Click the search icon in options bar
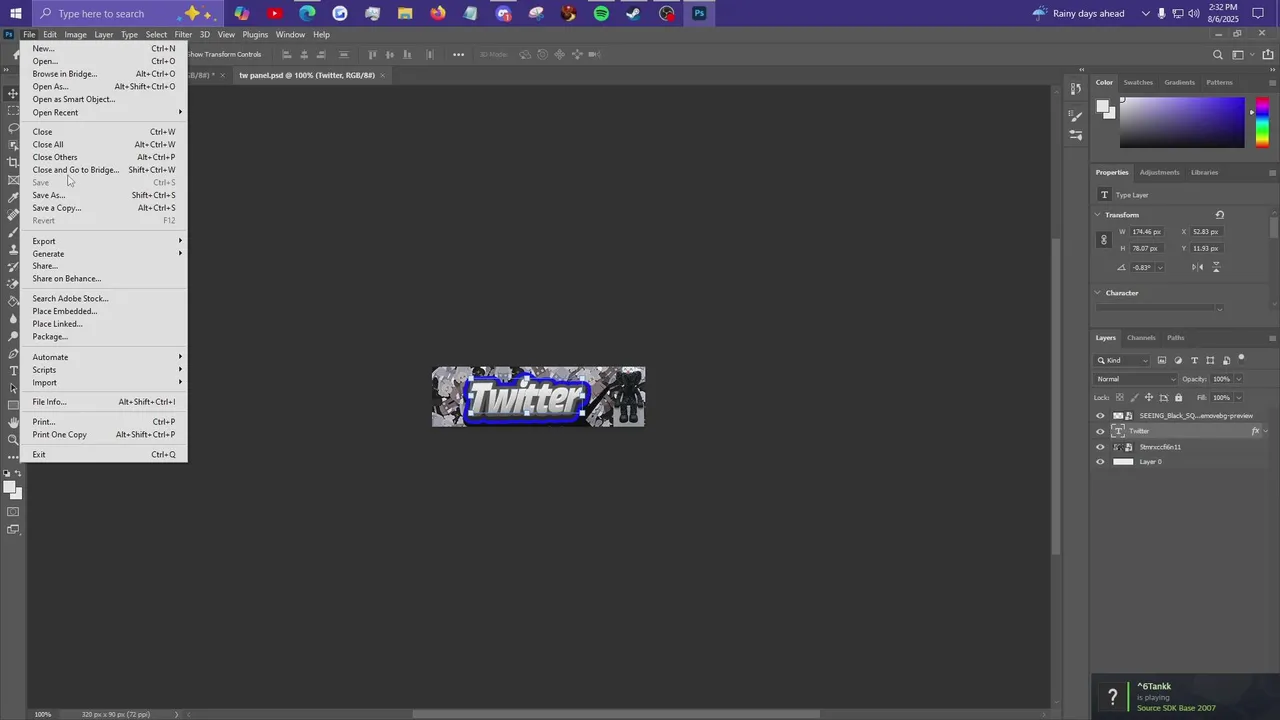This screenshot has height=720, width=1280. point(1217,55)
